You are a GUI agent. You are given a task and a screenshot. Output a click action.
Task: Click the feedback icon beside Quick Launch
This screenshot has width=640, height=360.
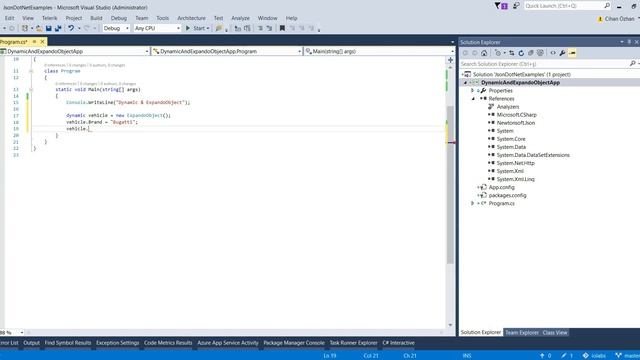tap(516, 6)
